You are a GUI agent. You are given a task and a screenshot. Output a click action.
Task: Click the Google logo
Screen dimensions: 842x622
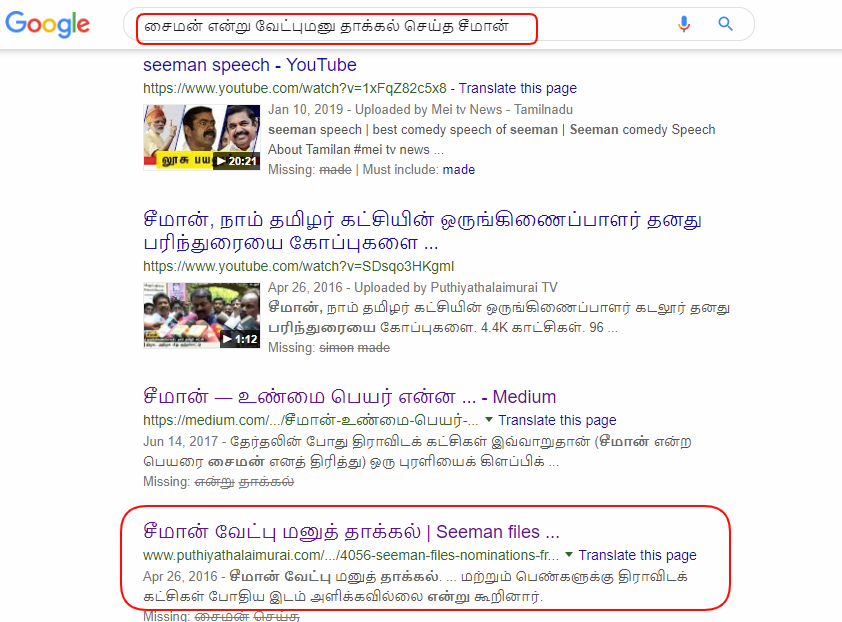[47, 24]
